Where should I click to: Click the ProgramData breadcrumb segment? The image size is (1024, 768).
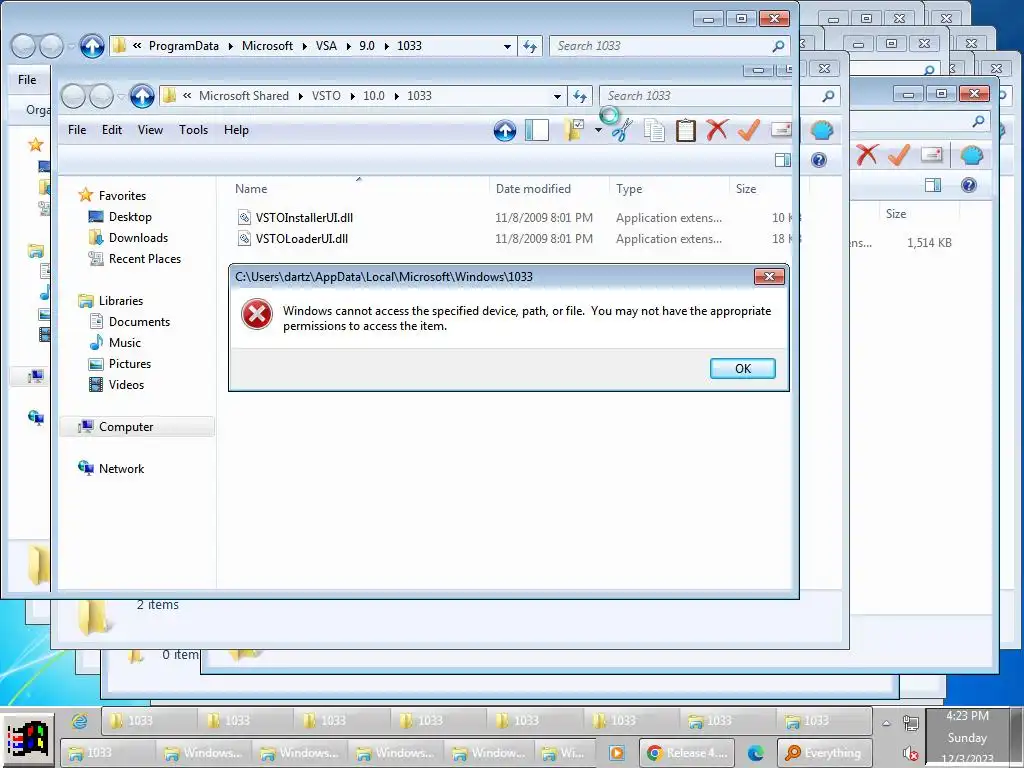tap(184, 46)
